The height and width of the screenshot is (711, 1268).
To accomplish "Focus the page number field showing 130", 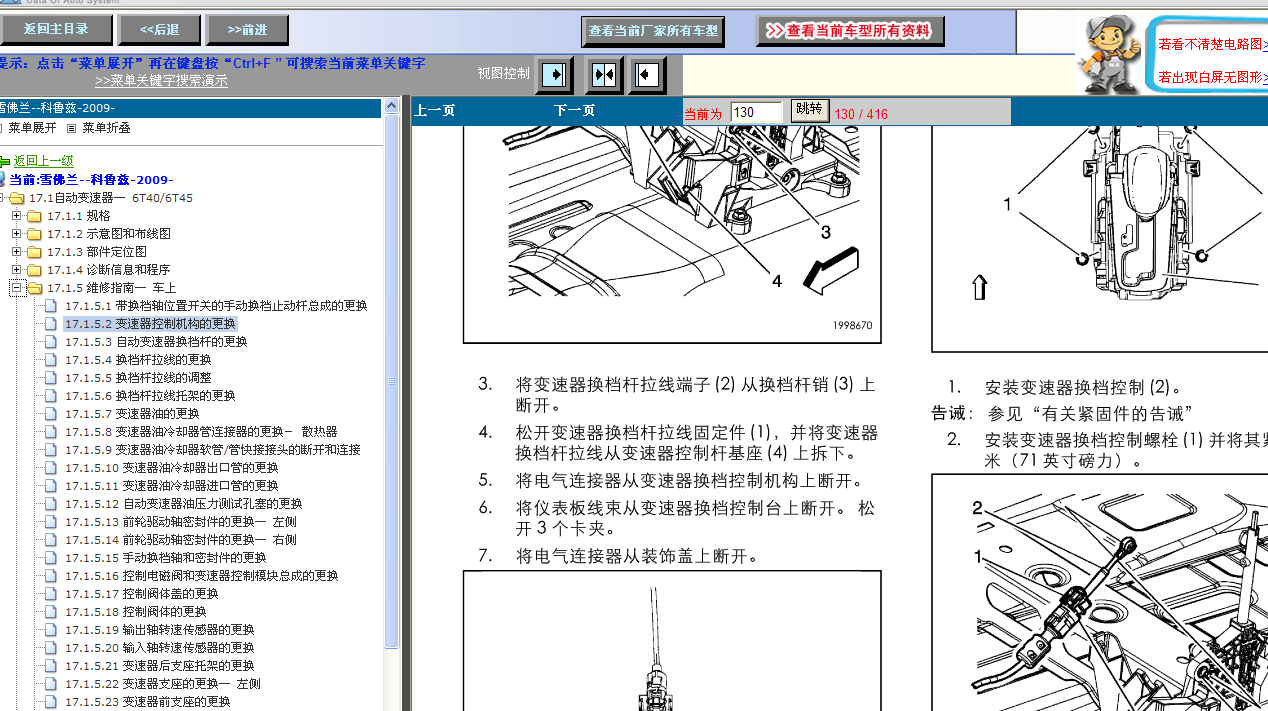I will pos(756,112).
